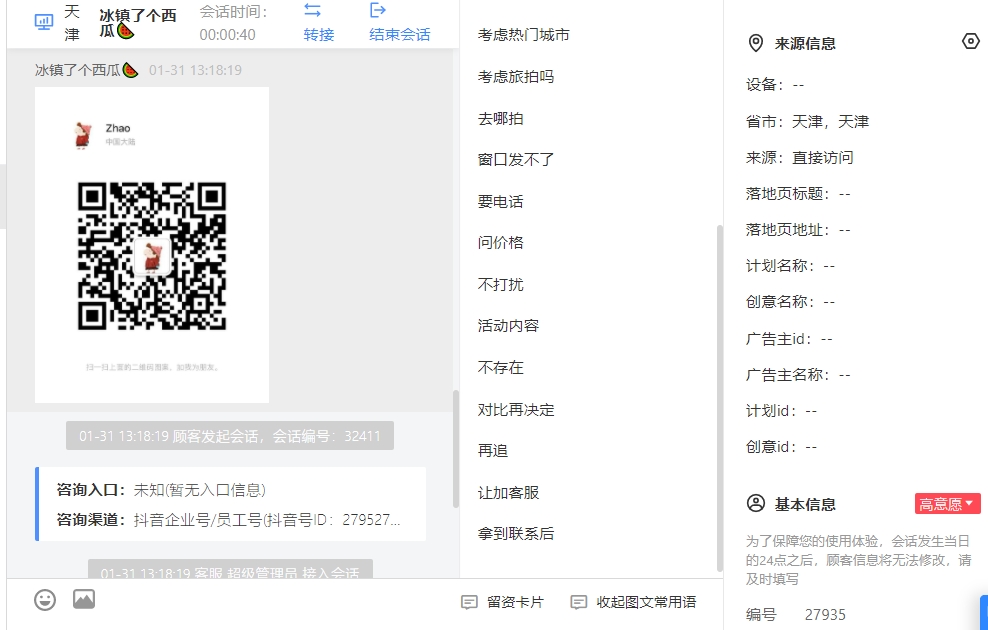Select the quick phrase 拿到联系后

[516, 534]
